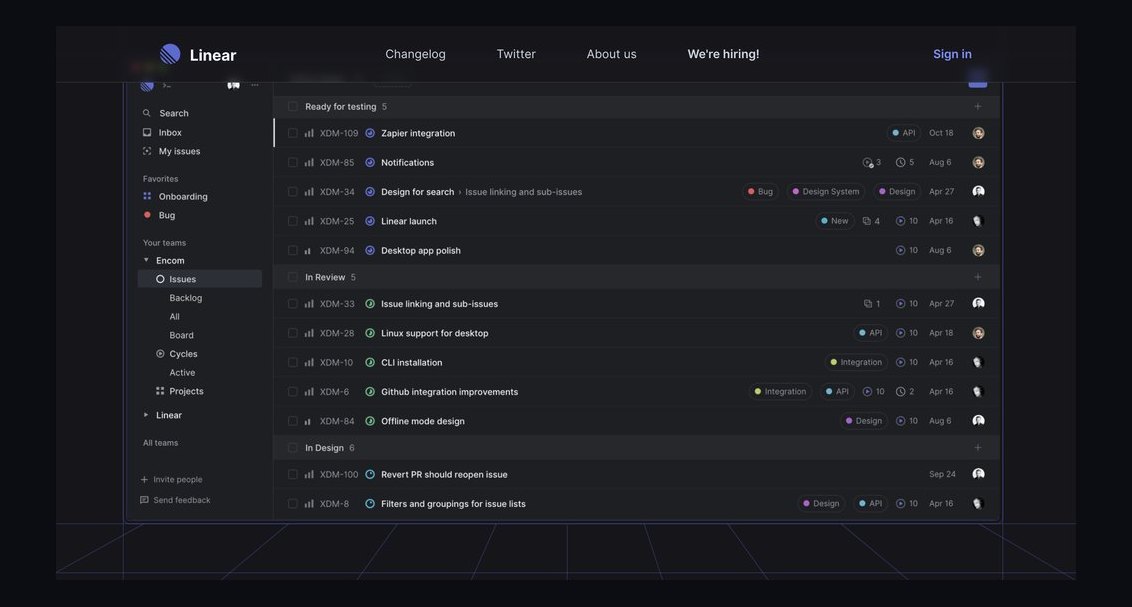1132x607 pixels.
Task: Click status icon for Notifications issue
Action: click(370, 162)
